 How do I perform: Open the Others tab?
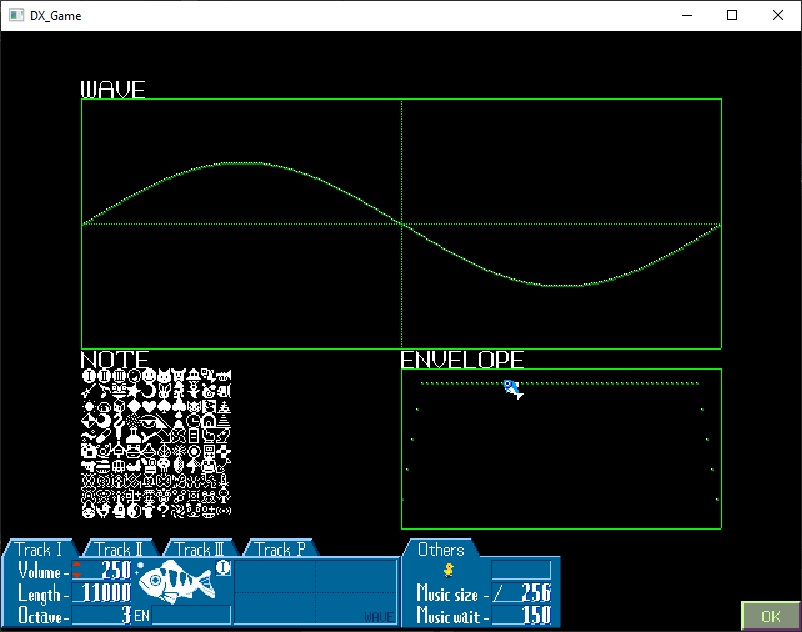tap(441, 549)
